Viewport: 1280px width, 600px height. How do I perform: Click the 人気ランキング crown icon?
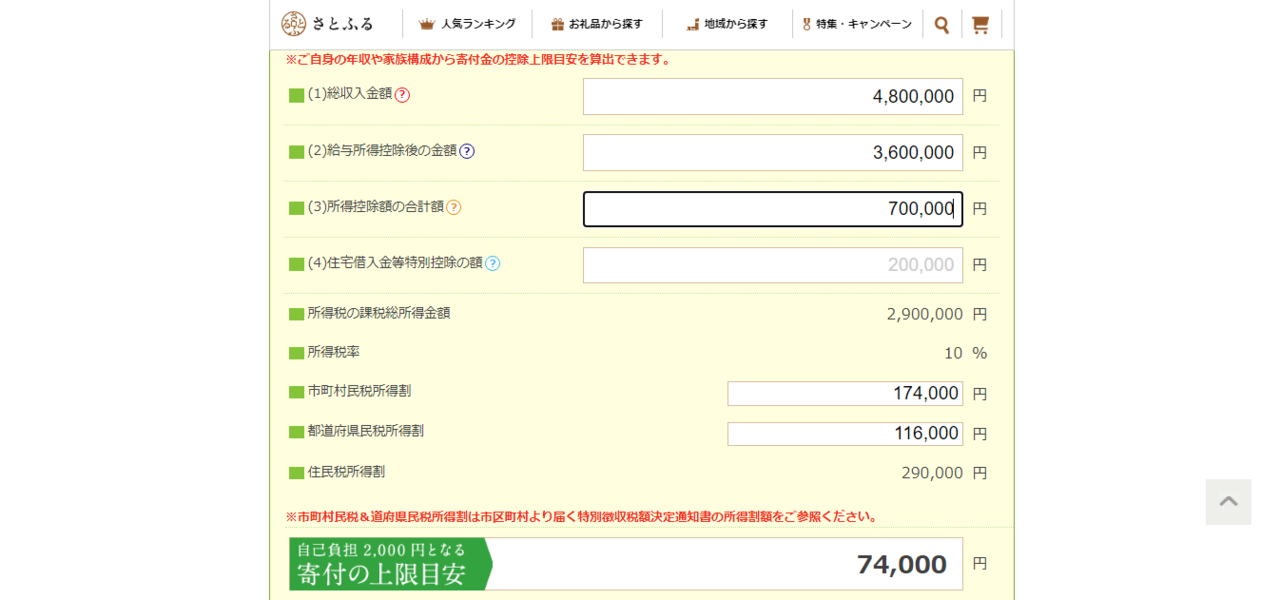[427, 24]
